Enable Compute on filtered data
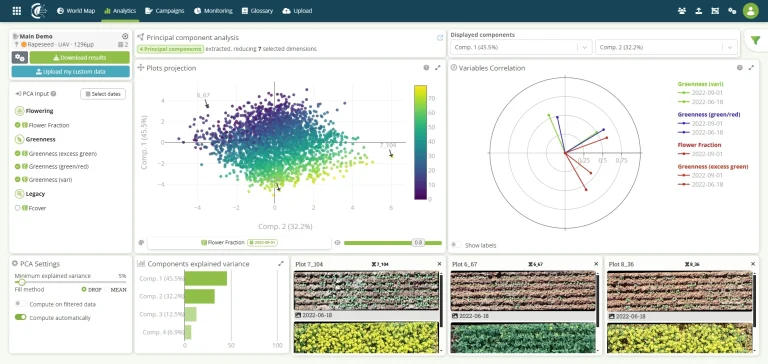 coord(21,304)
